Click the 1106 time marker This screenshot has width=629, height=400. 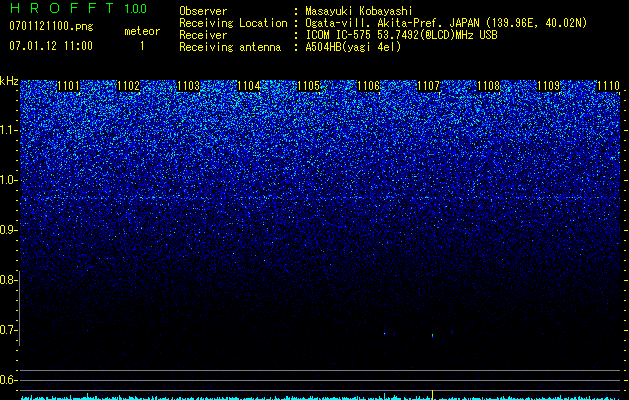(369, 86)
